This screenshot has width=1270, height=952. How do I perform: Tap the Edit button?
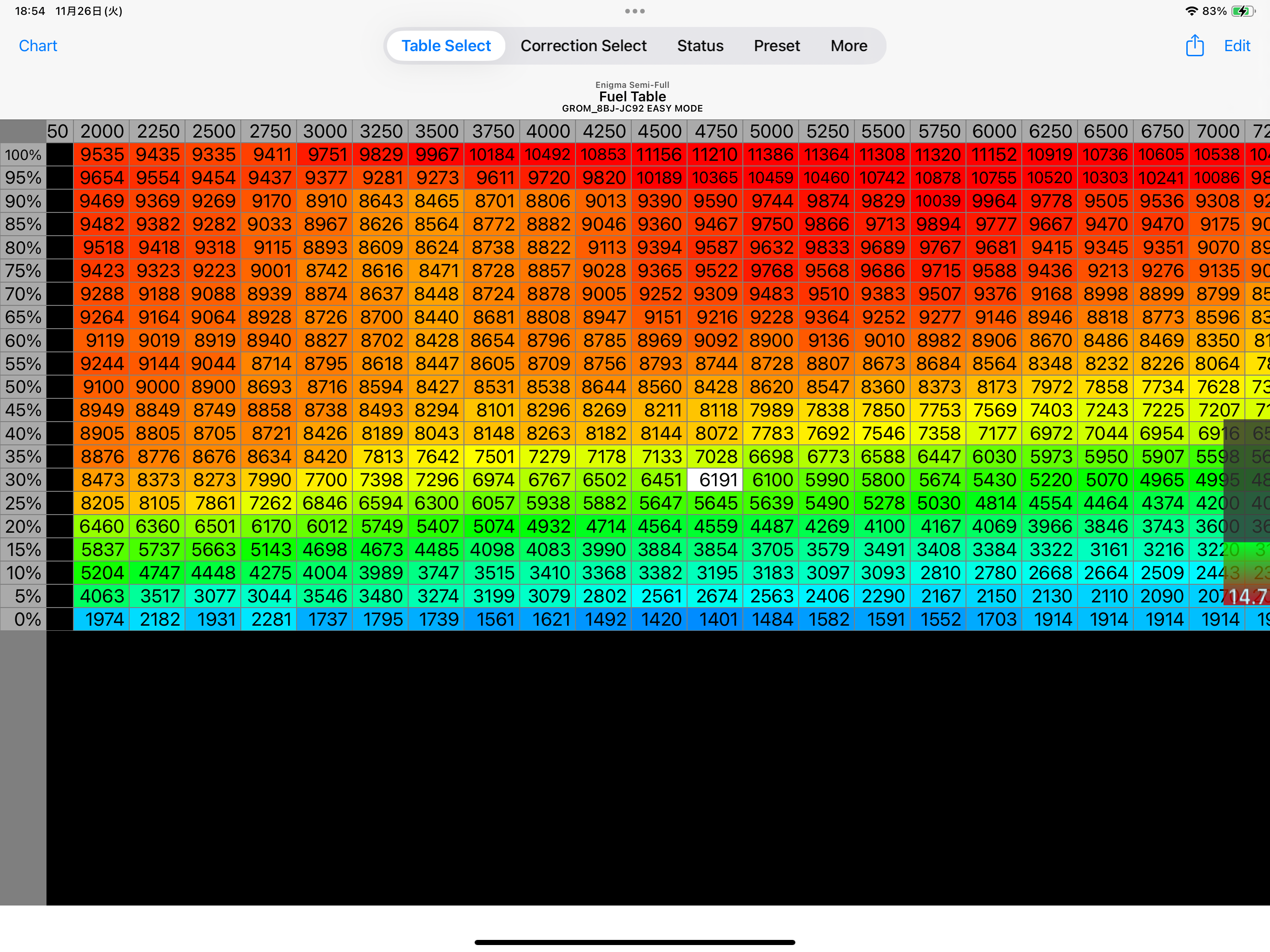pyautogui.click(x=1237, y=46)
